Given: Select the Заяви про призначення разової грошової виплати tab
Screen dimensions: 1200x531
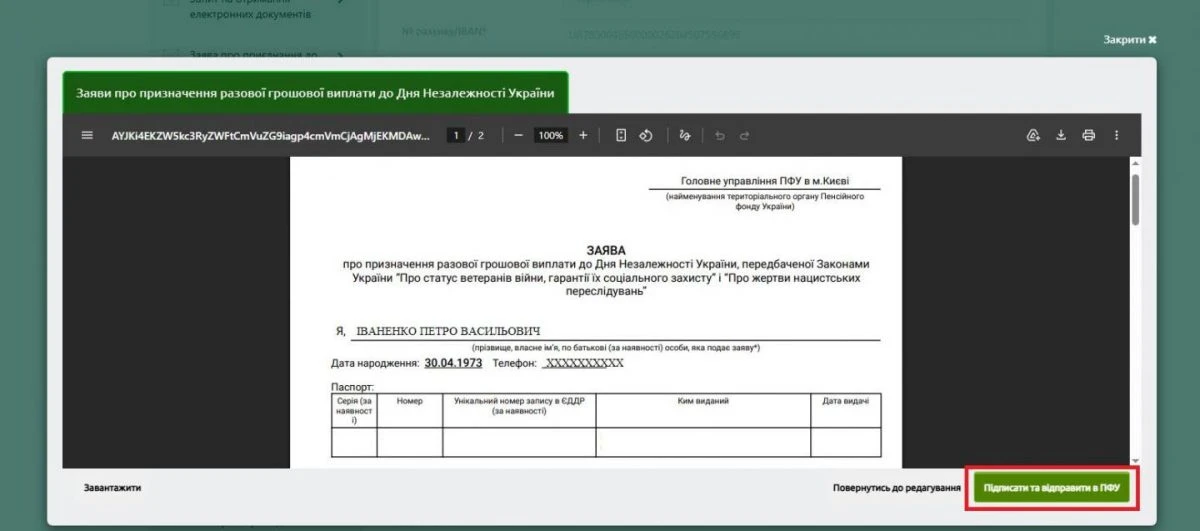Looking at the screenshot, I should click(315, 93).
